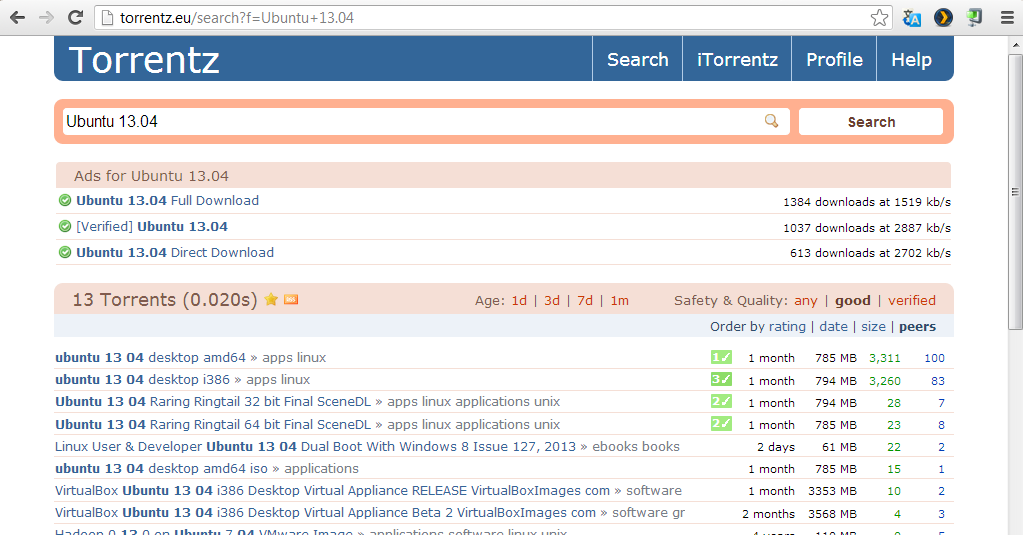1023x535 pixels.
Task: Open ubuntu 13 04 desktop amd64 iso torrent
Action: [161, 468]
